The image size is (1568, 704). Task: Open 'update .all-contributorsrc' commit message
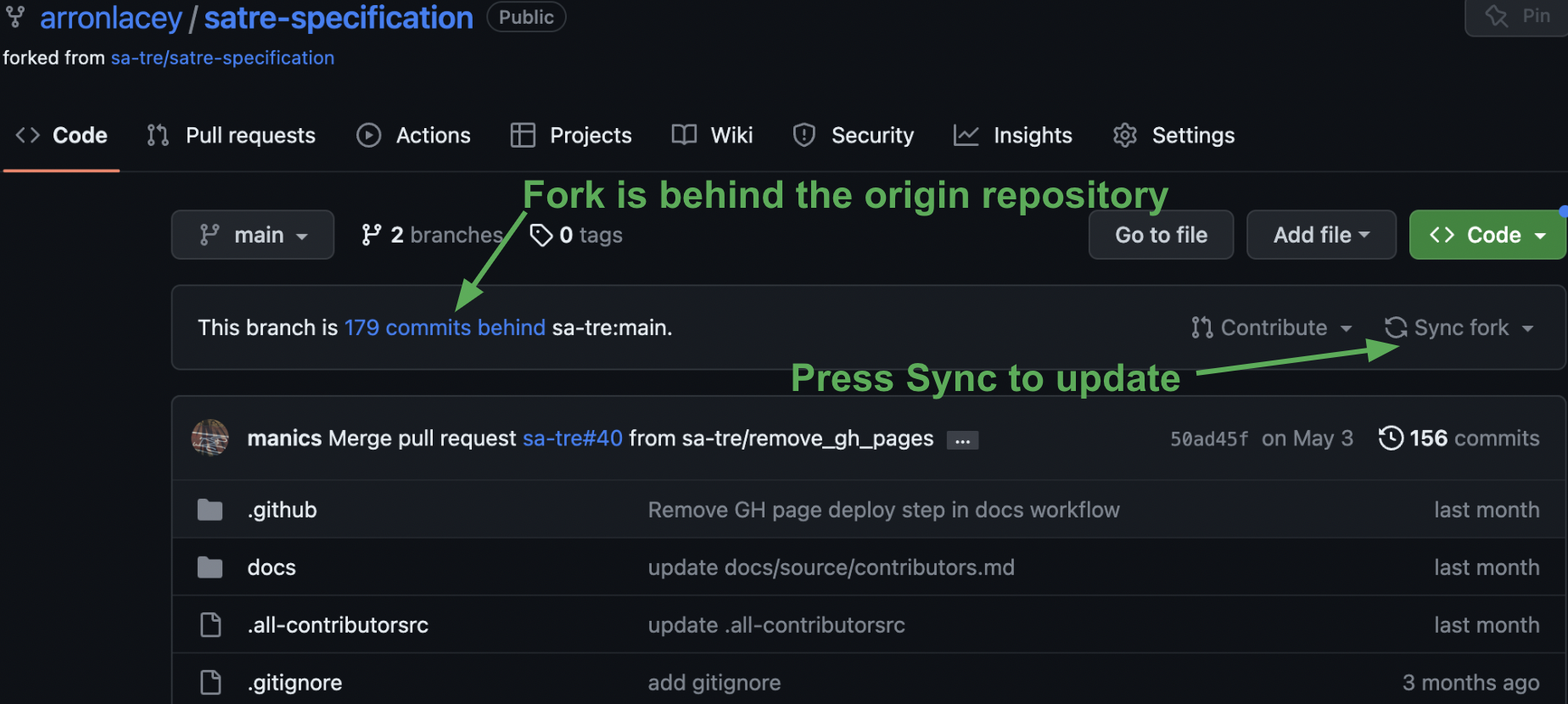tap(776, 625)
